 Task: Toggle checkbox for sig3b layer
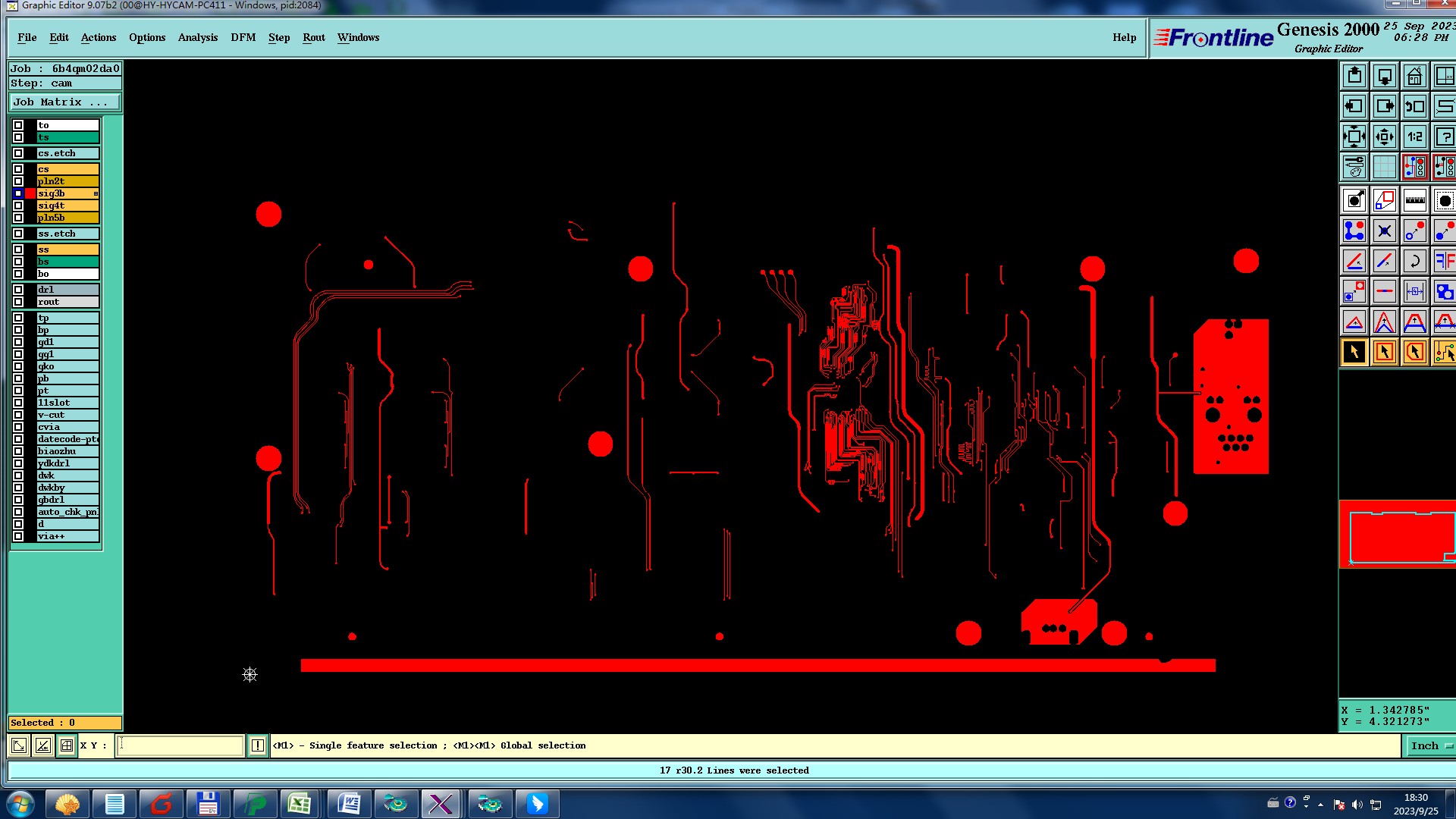pos(18,193)
